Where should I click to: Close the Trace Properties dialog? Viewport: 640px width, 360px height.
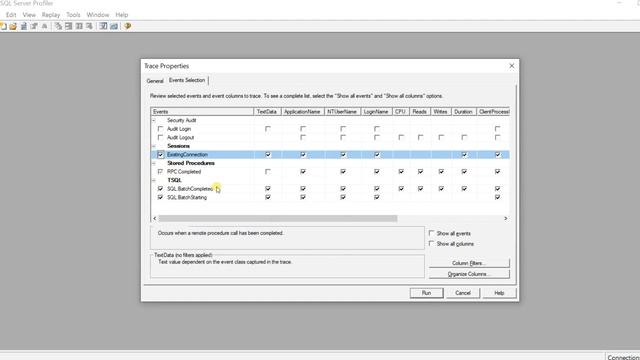pos(511,66)
